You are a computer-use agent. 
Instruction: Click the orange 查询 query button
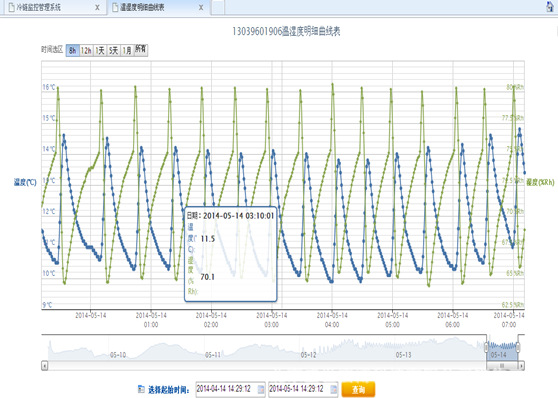click(x=358, y=389)
